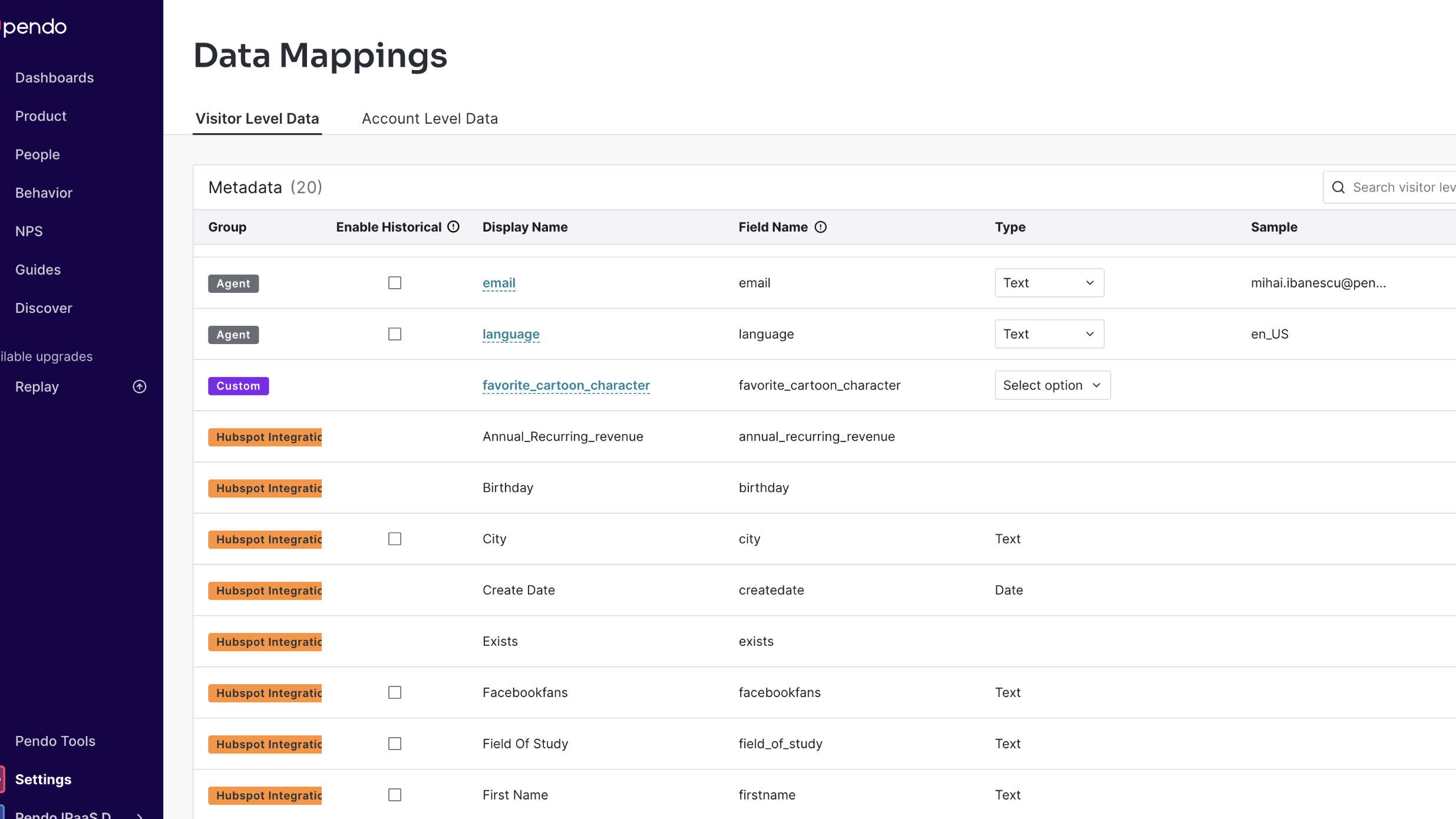
Task: Click the Hubspot Integration badge for Birthday
Action: (265, 488)
